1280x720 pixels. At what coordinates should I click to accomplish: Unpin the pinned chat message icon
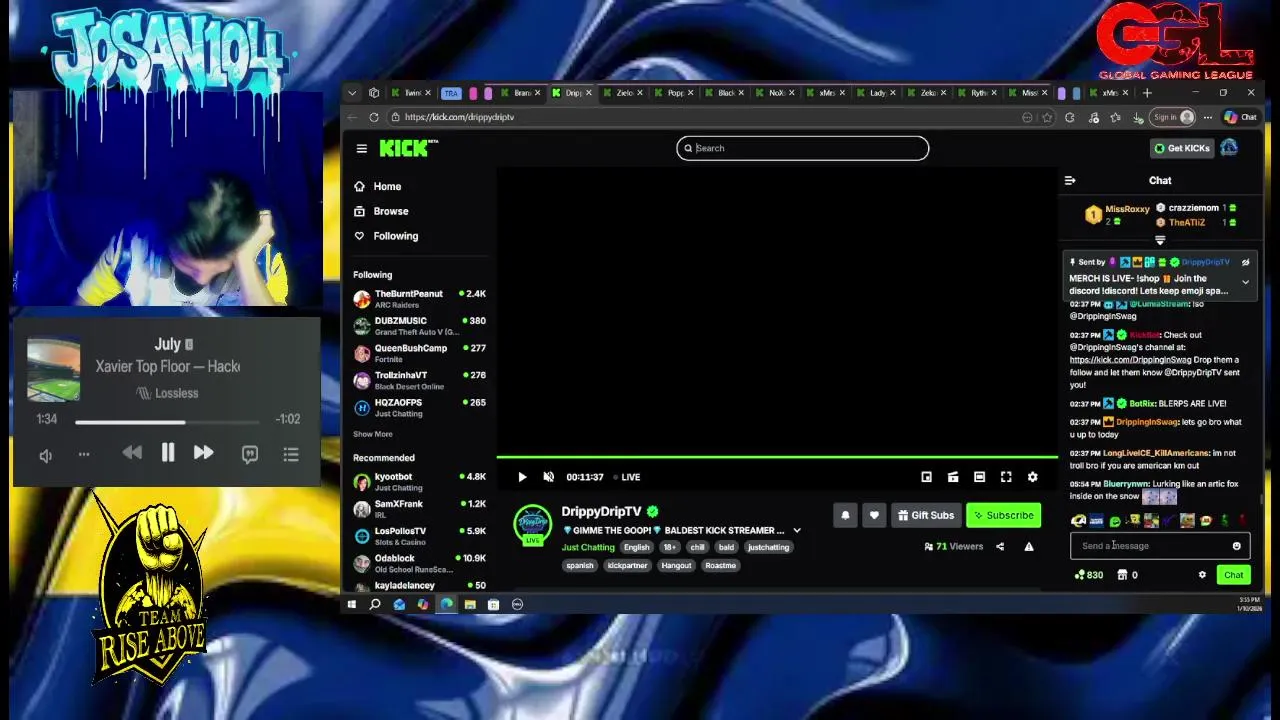pos(1245,262)
